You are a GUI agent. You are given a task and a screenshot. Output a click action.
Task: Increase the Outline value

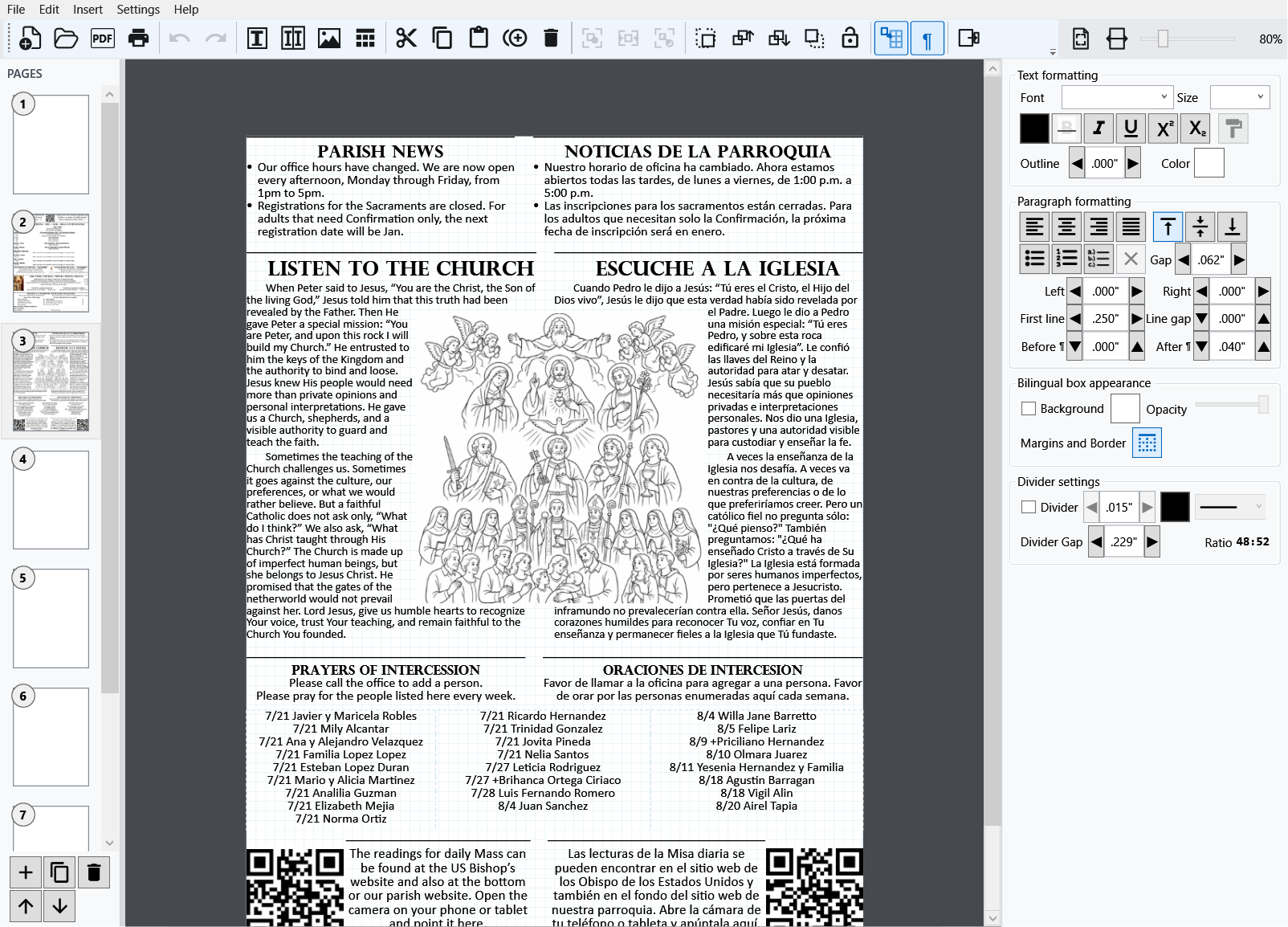tap(1133, 163)
